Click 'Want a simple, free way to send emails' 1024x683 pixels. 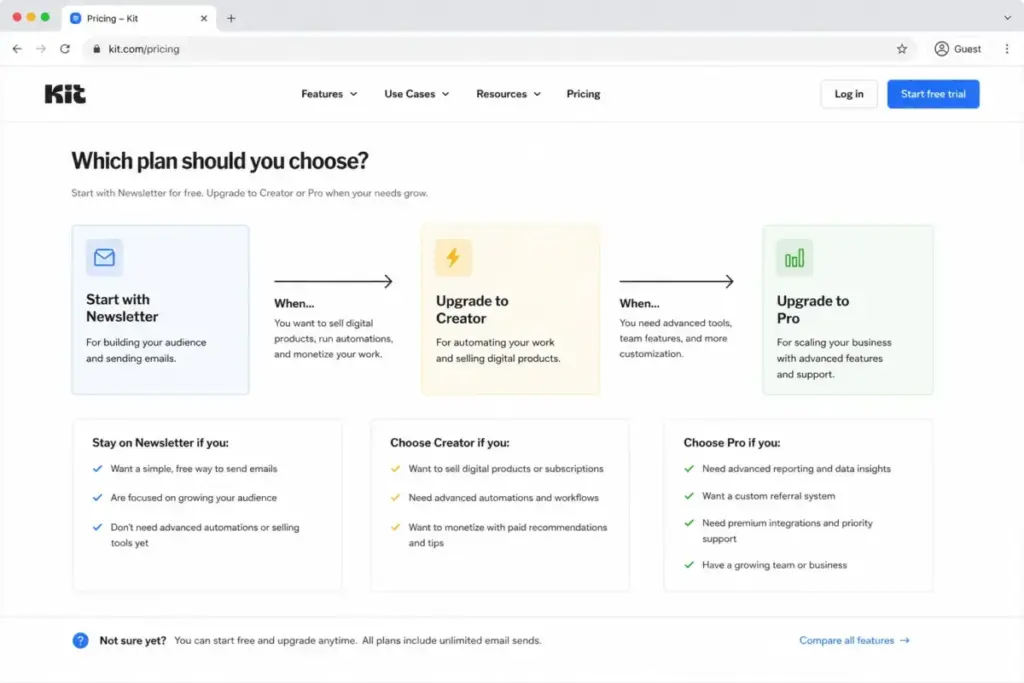193,469
